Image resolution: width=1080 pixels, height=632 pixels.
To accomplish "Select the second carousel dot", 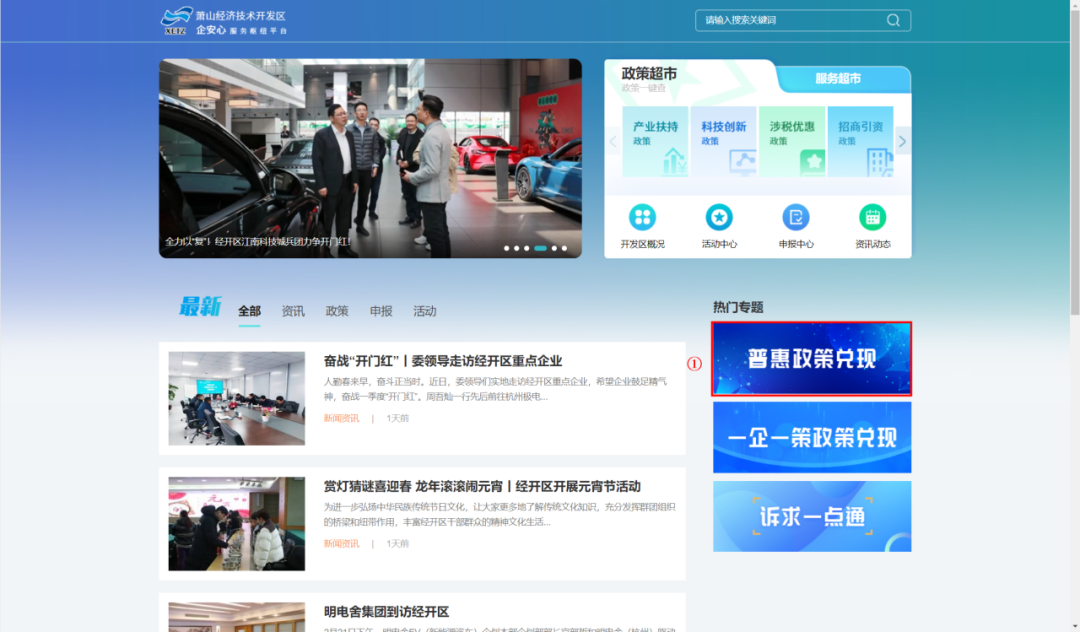I will pyautogui.click(x=517, y=248).
